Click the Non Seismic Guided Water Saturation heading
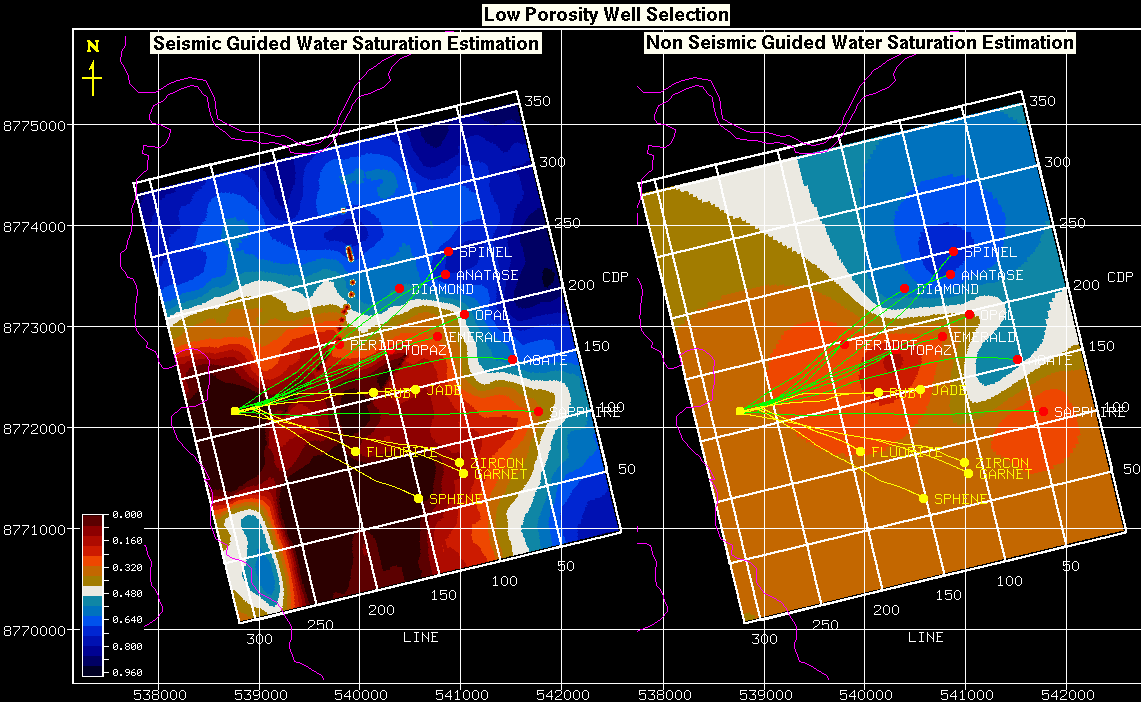This screenshot has width=1141, height=702. point(859,43)
